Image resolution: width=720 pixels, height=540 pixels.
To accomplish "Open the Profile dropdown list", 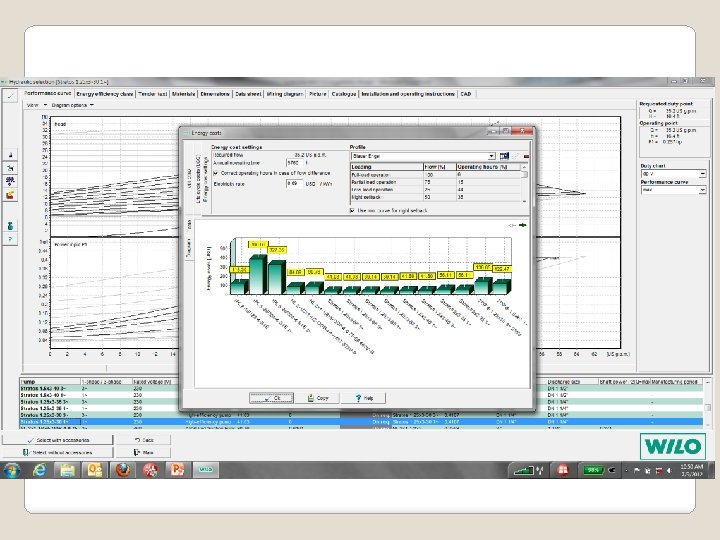I will tap(491, 156).
